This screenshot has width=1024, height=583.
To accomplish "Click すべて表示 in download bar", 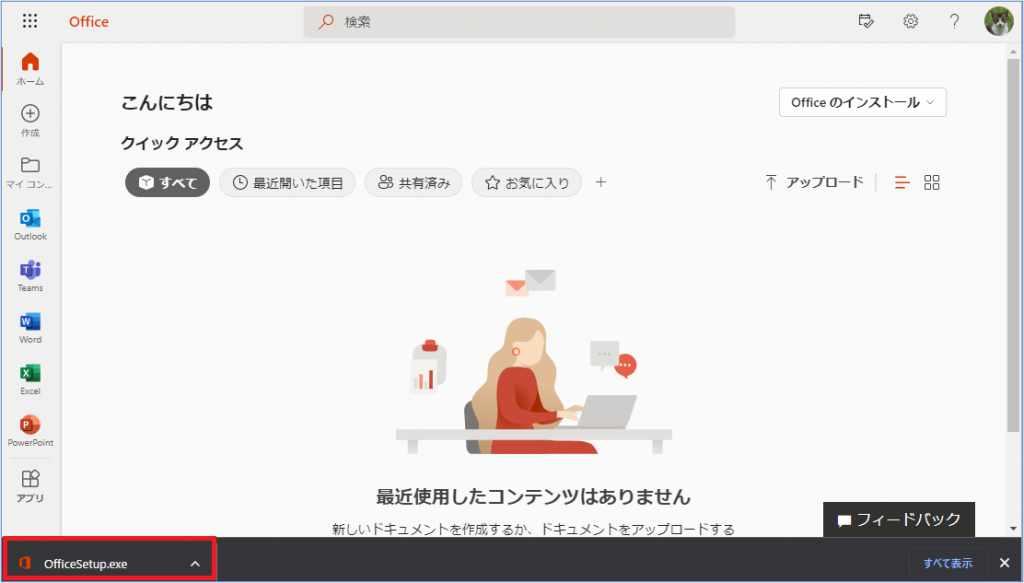I will [948, 563].
